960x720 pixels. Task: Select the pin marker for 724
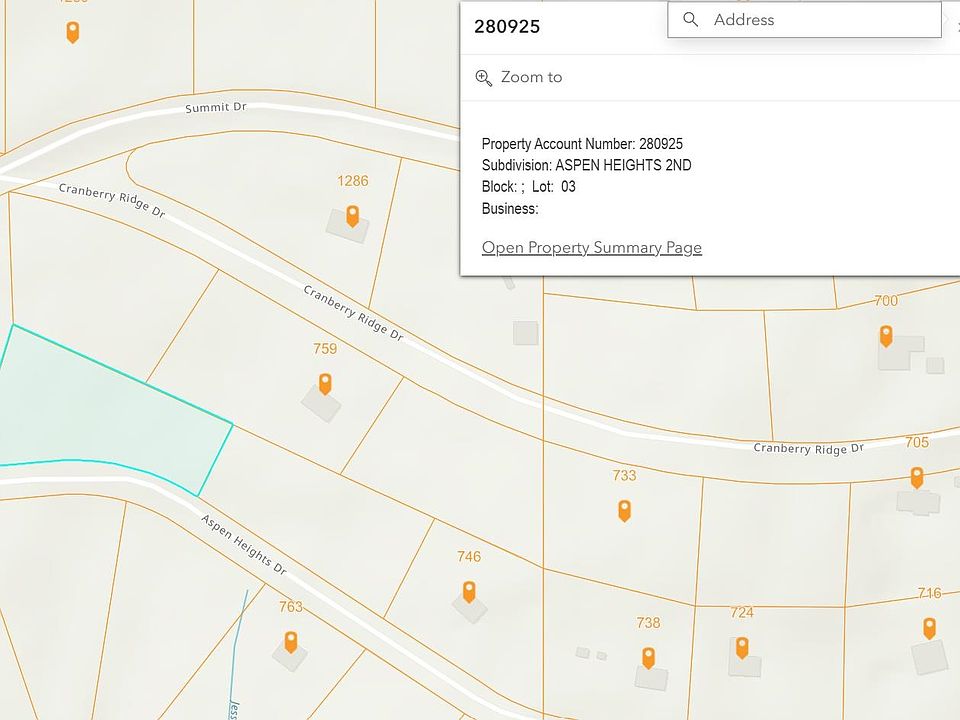point(742,647)
